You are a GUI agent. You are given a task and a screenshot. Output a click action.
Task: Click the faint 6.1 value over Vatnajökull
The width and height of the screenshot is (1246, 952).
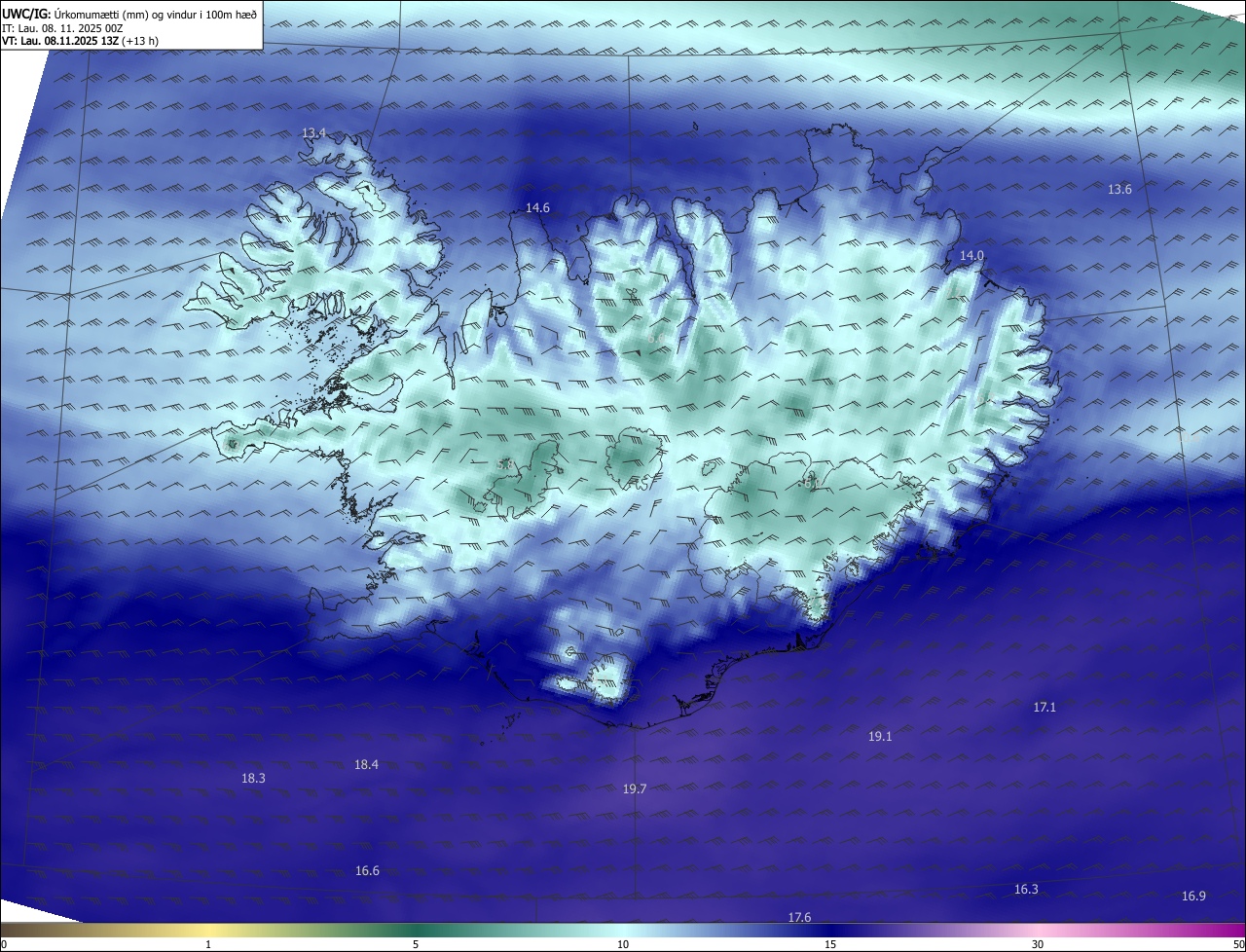(812, 482)
